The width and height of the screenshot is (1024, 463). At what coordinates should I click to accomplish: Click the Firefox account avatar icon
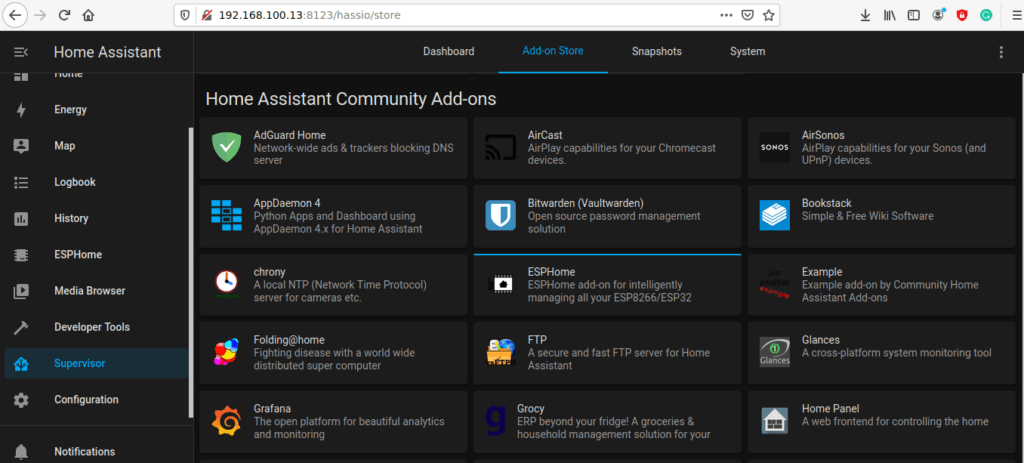(x=938, y=14)
